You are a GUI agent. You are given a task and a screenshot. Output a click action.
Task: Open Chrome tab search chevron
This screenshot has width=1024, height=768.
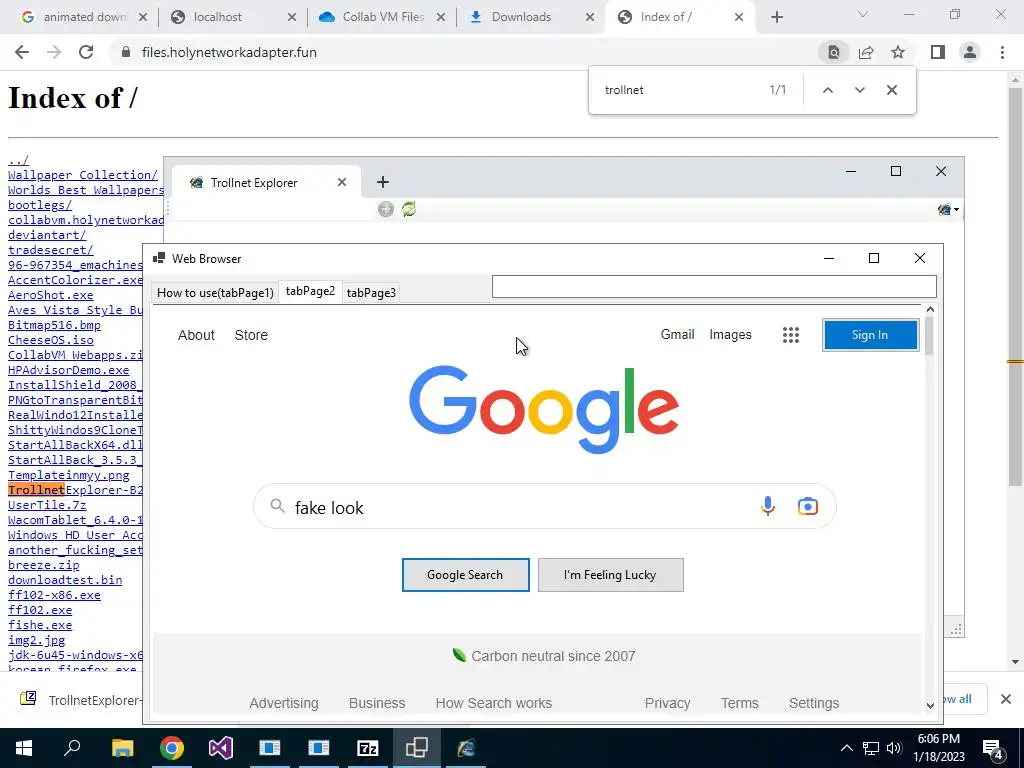point(862,14)
